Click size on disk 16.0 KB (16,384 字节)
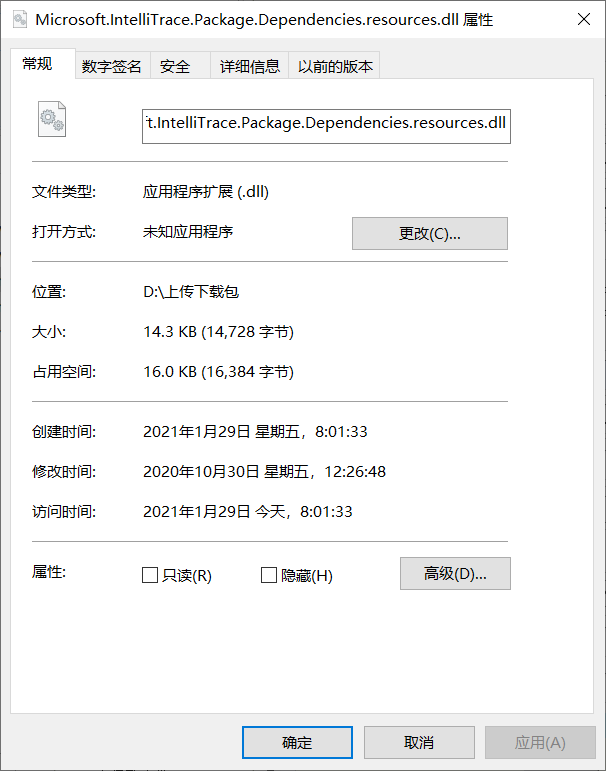The height and width of the screenshot is (771, 606). pos(218,372)
